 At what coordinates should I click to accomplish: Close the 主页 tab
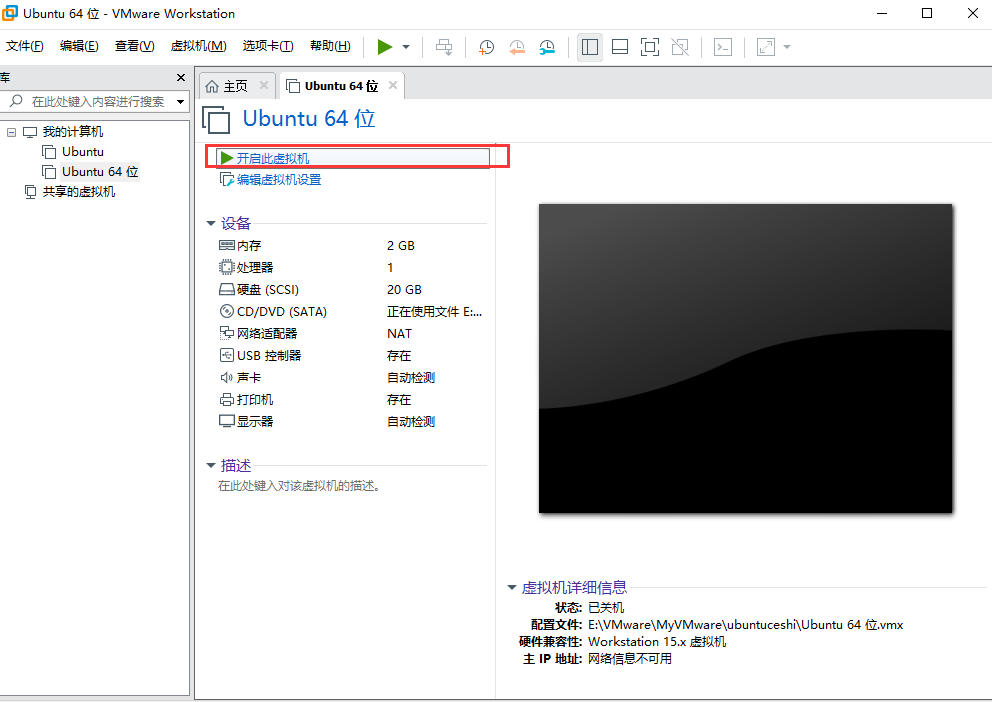coord(264,85)
